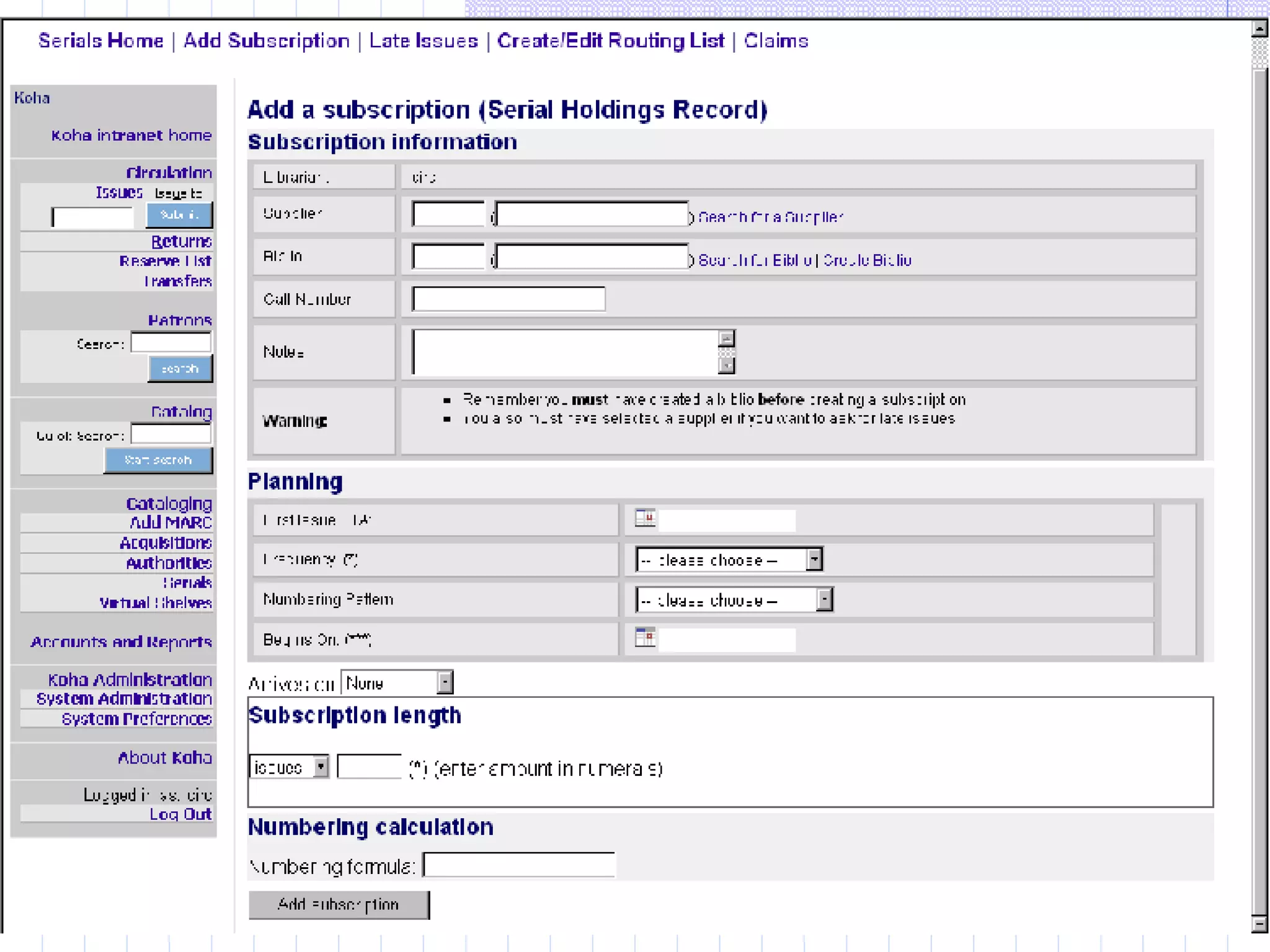1270x952 pixels.
Task: Click page scrollbar up arrow
Action: (1259, 29)
